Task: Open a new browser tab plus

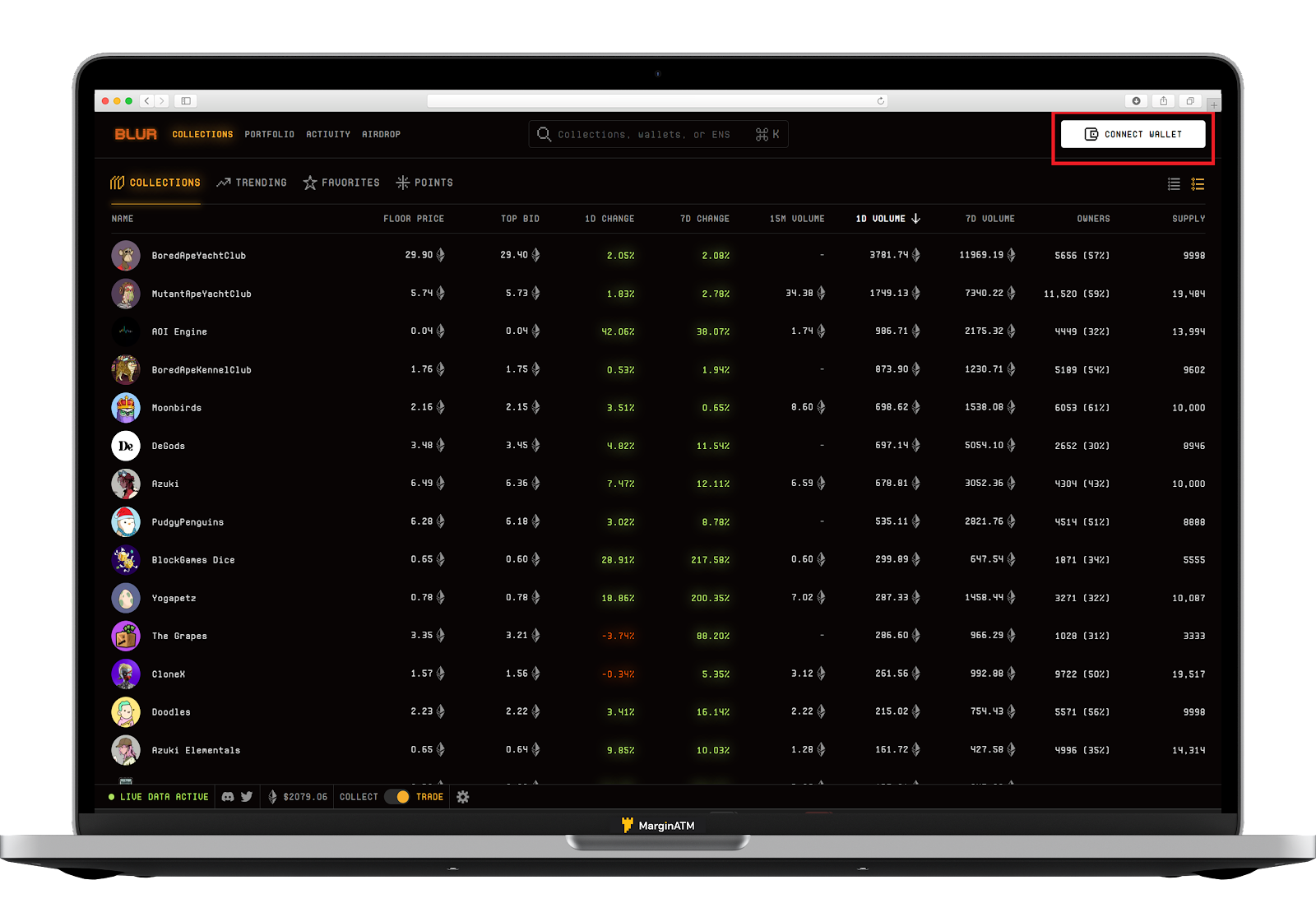Action: pos(1214,104)
